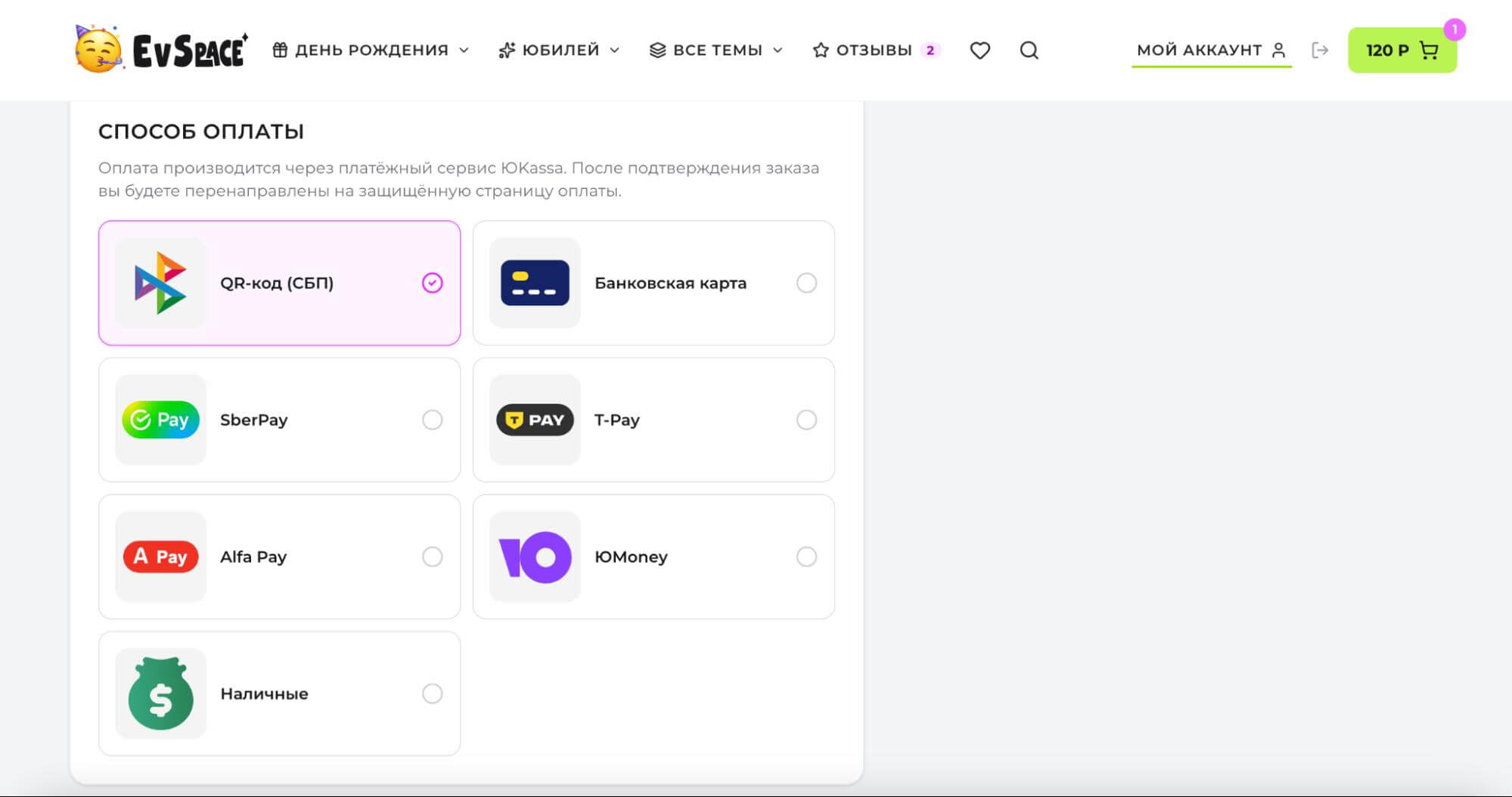Click the ЮMoney label text
Viewport: 1512px width, 797px height.
[x=631, y=557]
